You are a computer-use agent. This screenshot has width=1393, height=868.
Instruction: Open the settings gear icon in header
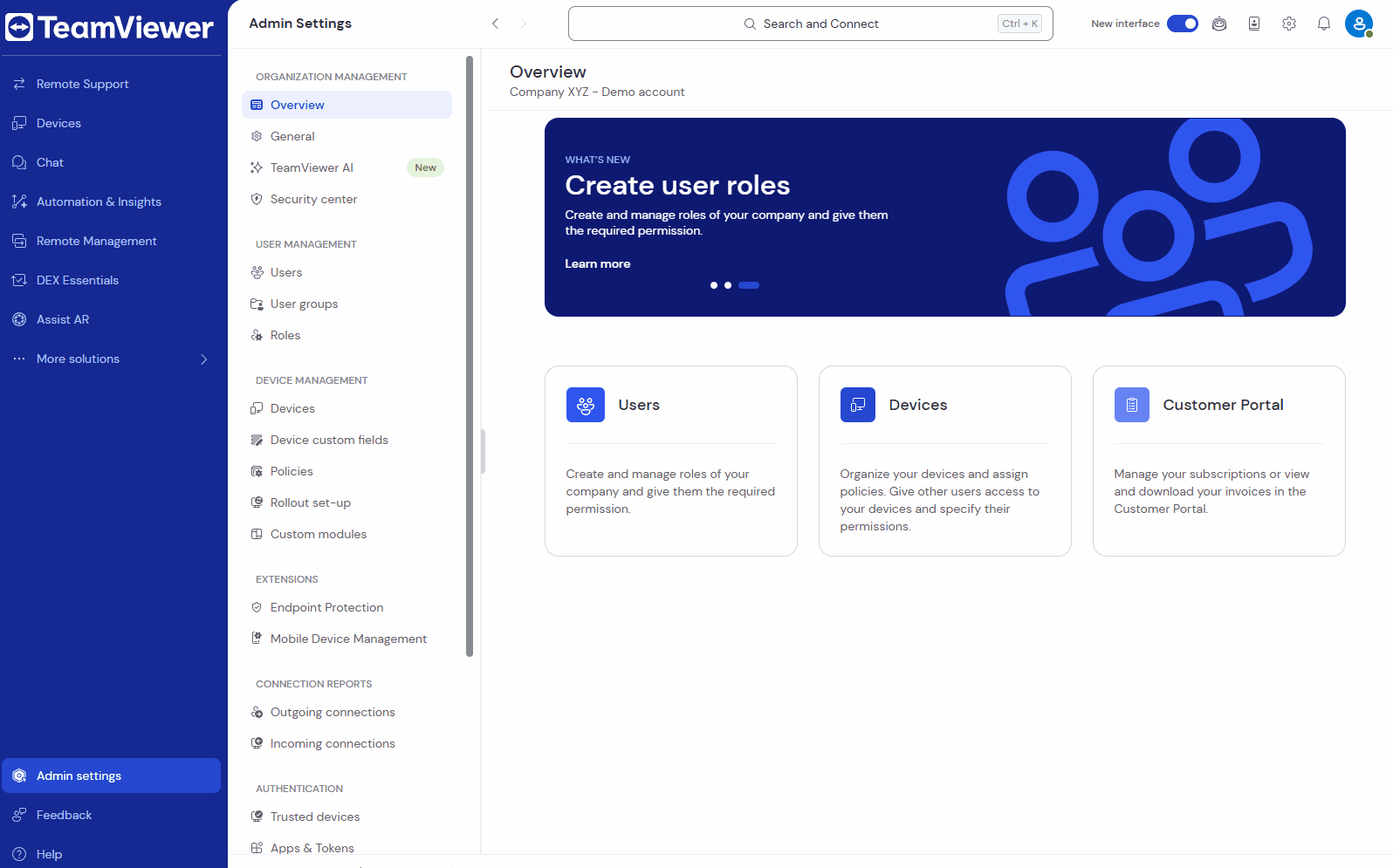(x=1289, y=24)
